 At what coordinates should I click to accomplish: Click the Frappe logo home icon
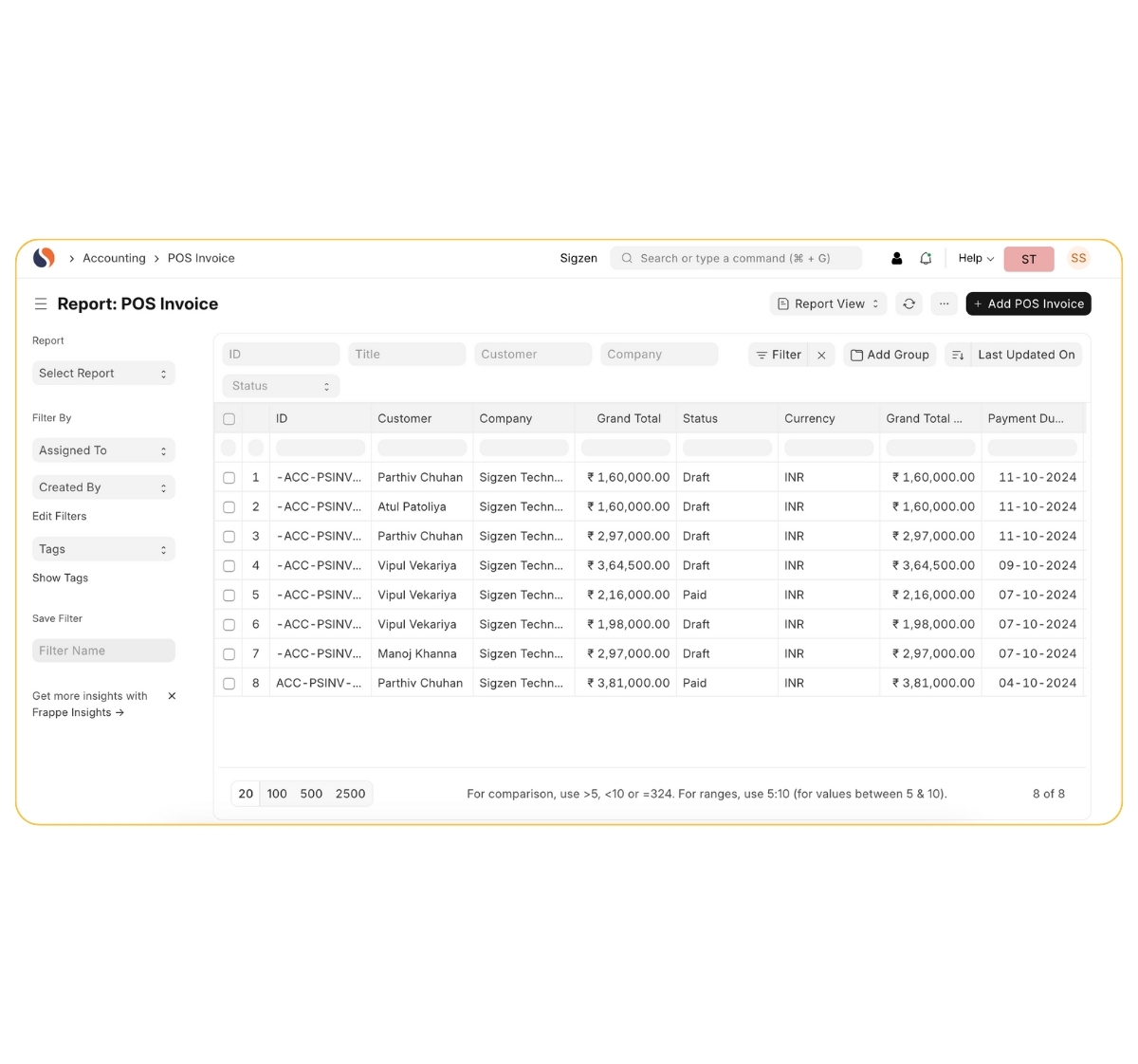point(44,258)
